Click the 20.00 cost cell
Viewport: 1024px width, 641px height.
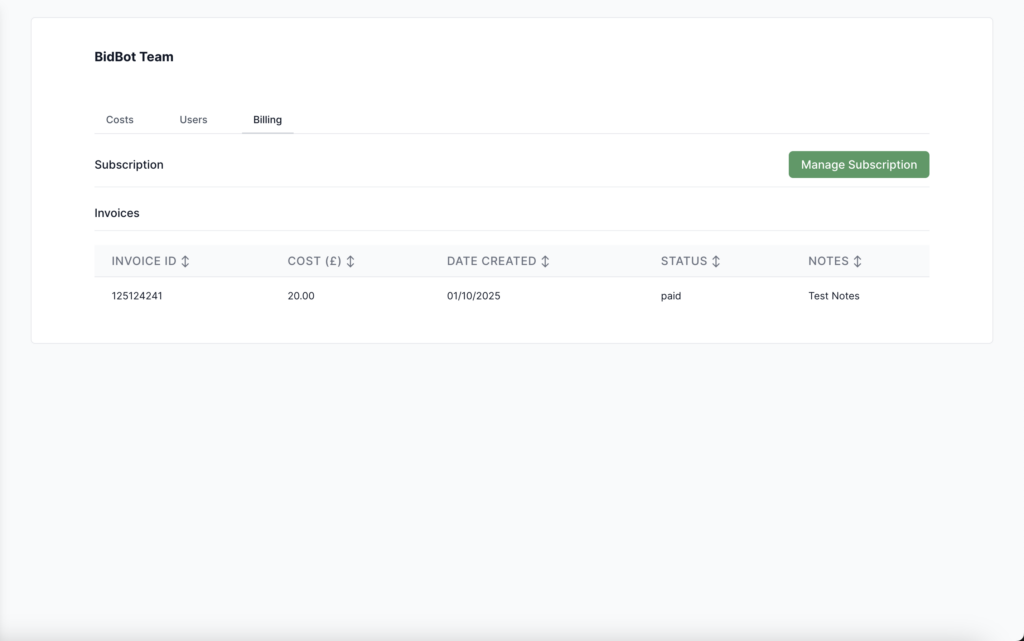point(301,296)
